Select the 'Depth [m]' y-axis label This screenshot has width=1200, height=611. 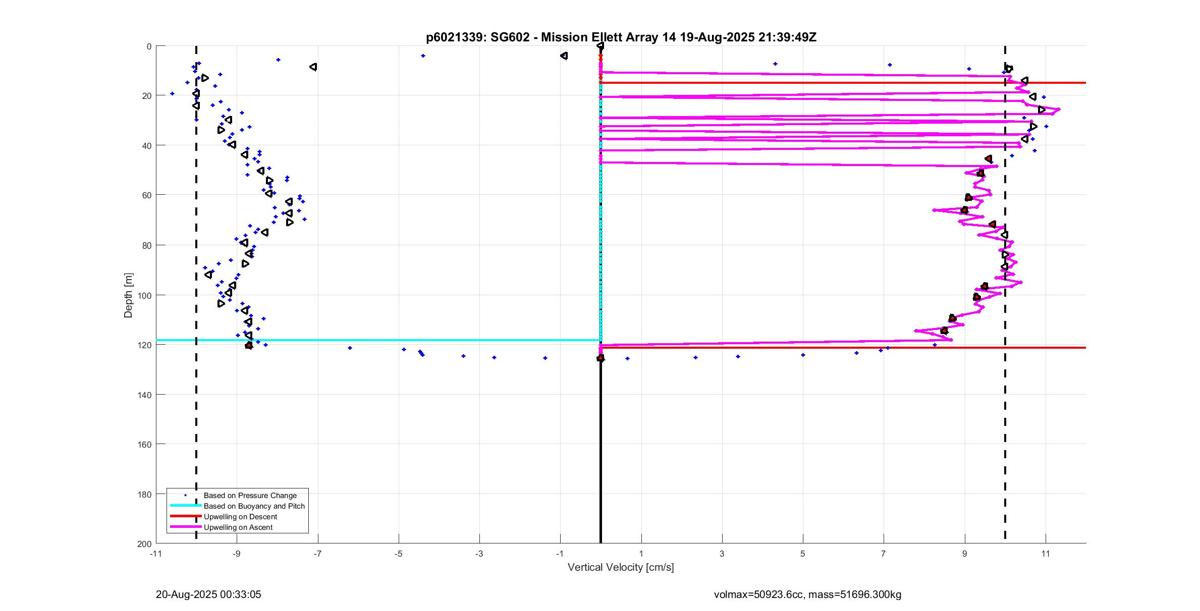coord(128,295)
